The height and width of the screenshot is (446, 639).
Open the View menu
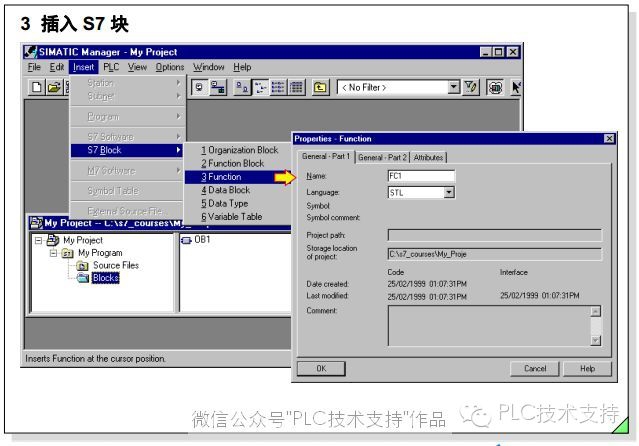coord(137,67)
